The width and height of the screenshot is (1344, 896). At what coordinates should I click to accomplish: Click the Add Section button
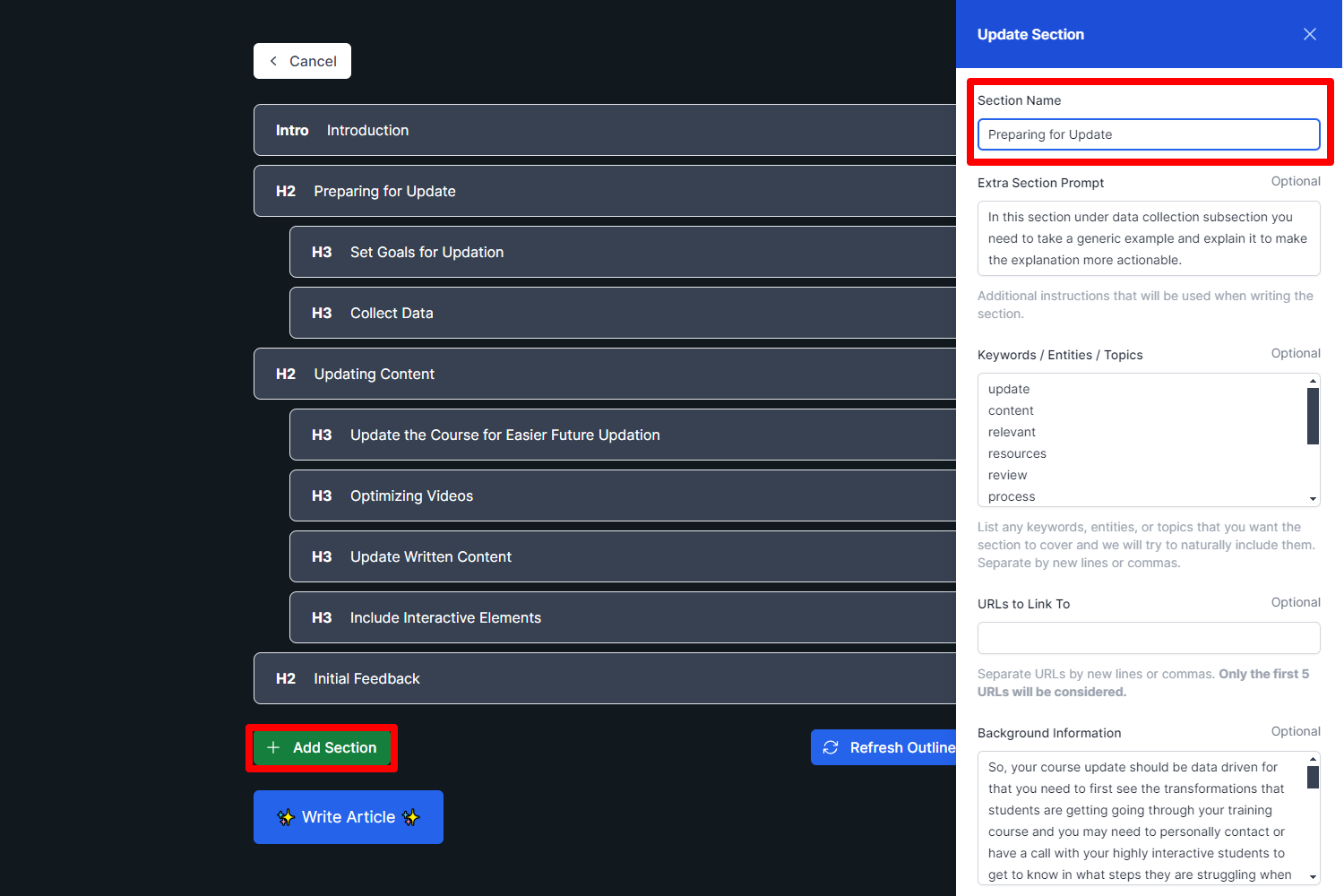[322, 747]
